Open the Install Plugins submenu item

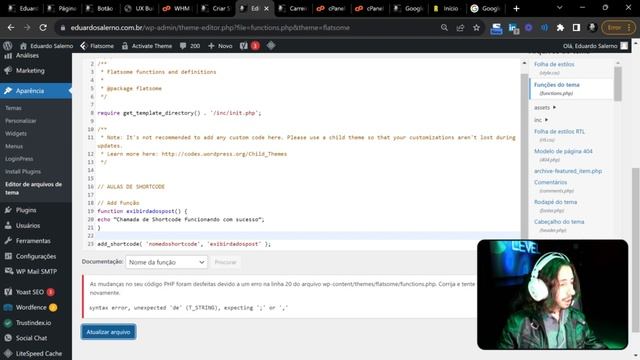pos(23,171)
